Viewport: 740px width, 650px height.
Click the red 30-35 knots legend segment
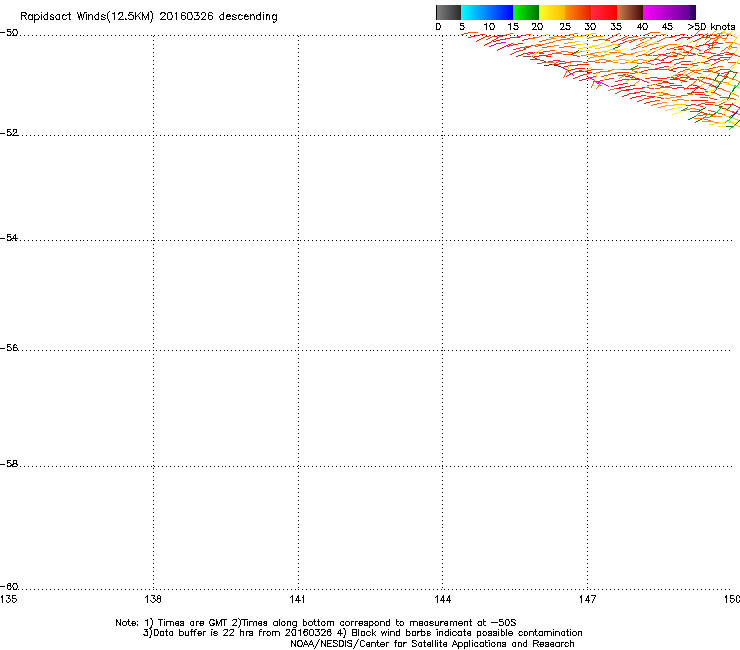[x=604, y=12]
